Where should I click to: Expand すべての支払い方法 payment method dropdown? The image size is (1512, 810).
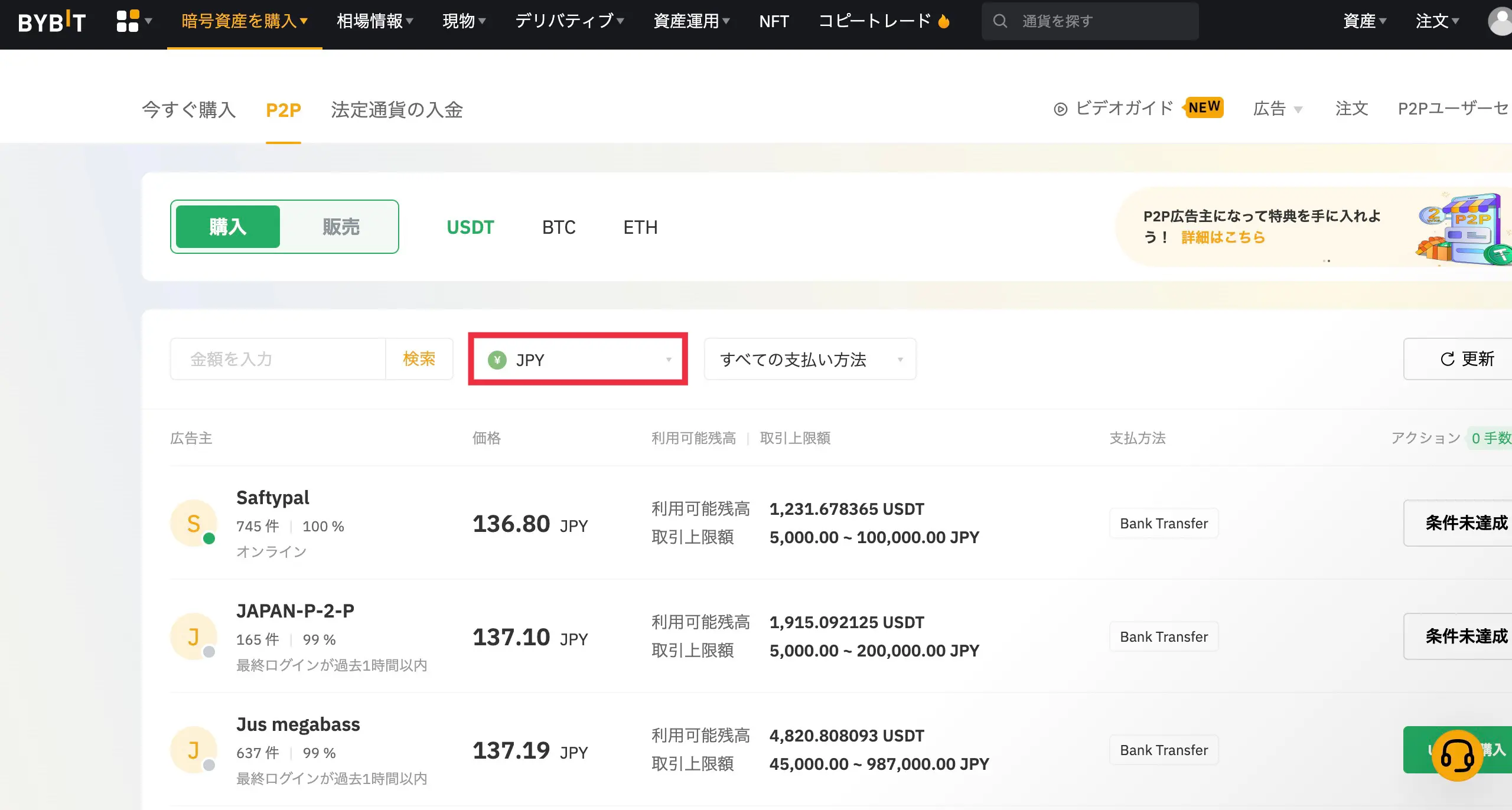tap(810, 360)
